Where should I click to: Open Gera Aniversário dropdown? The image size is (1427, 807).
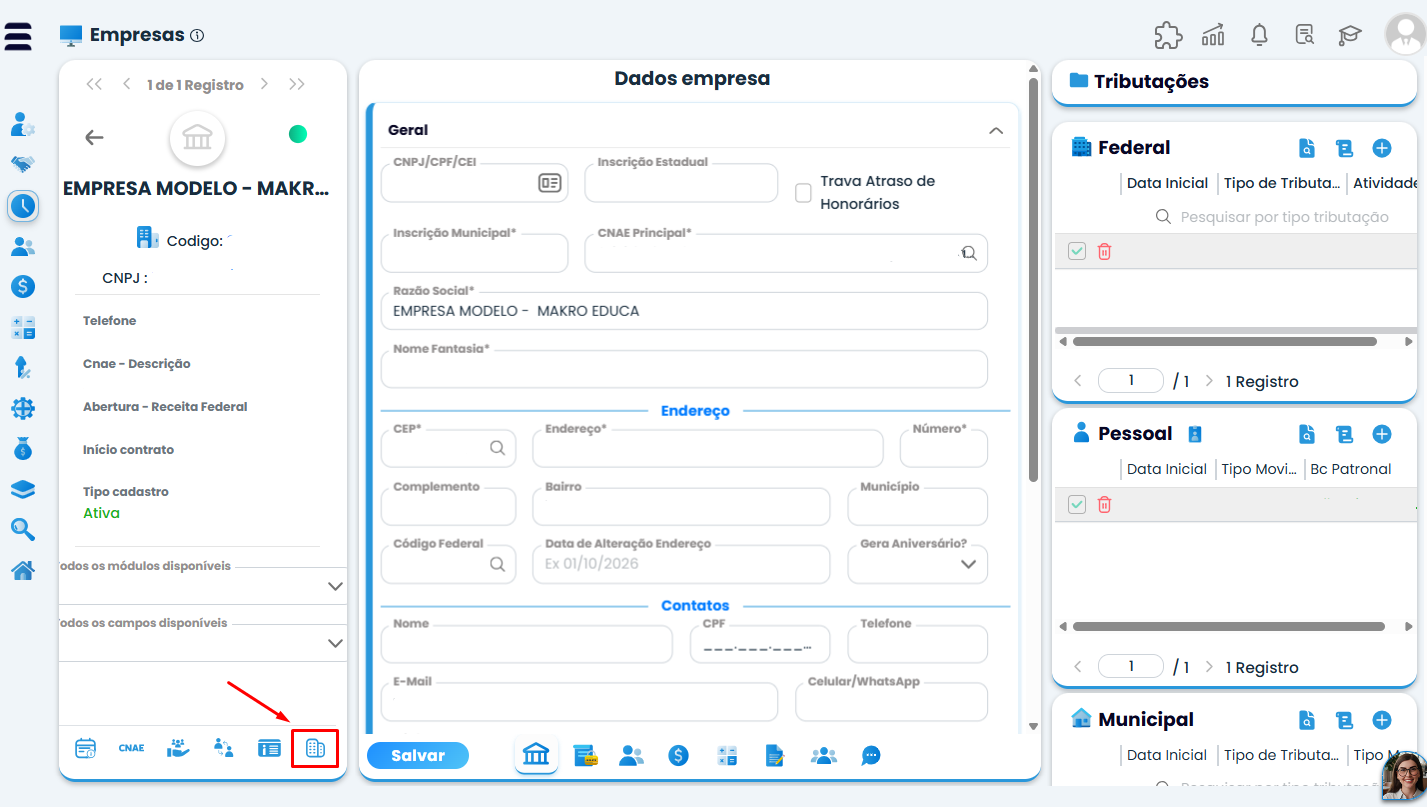917,564
